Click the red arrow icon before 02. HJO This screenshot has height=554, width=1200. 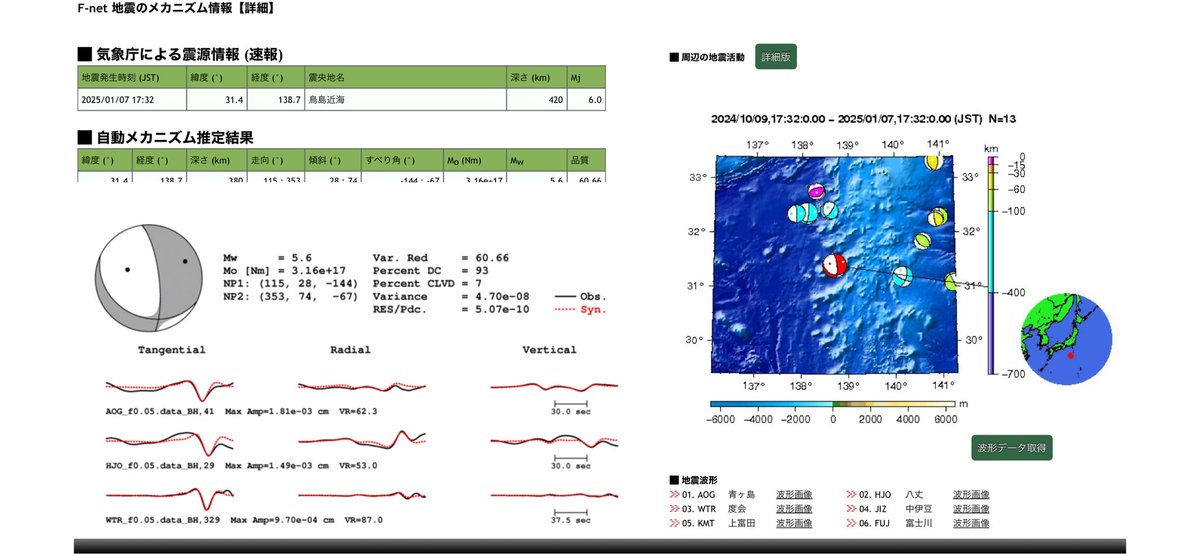coord(851,494)
